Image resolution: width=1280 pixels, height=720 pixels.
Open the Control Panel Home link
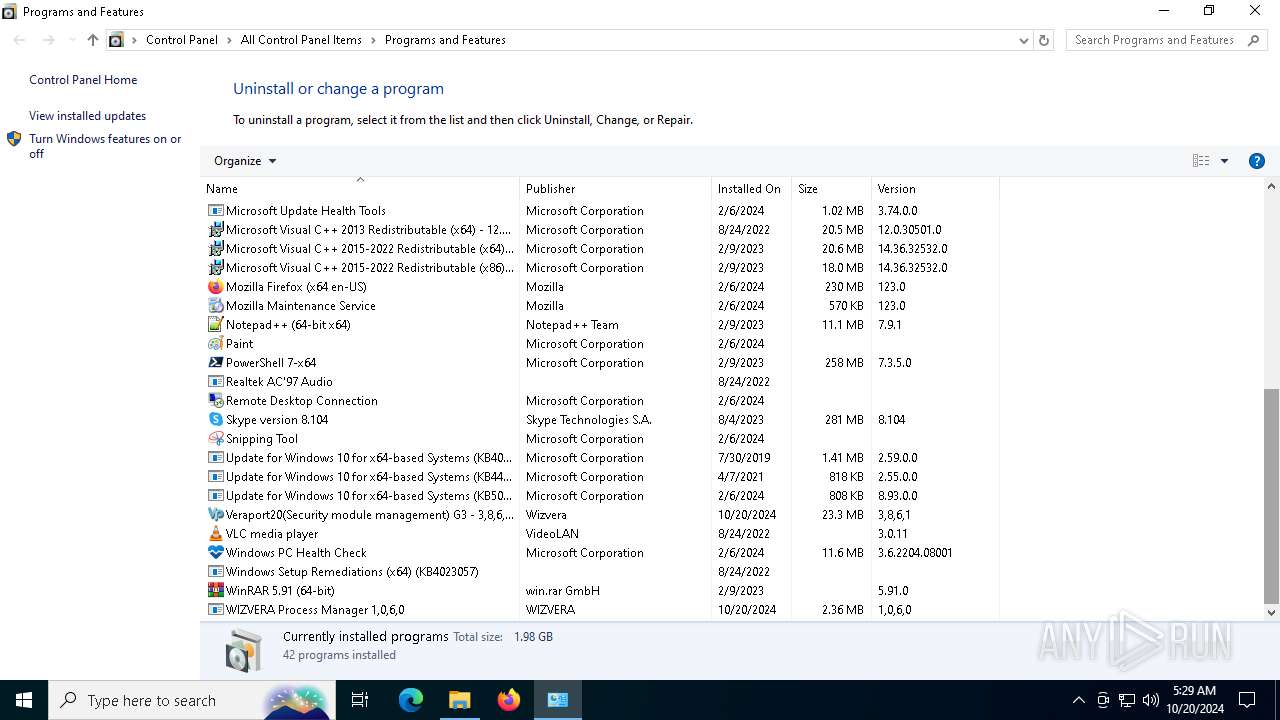tap(83, 80)
